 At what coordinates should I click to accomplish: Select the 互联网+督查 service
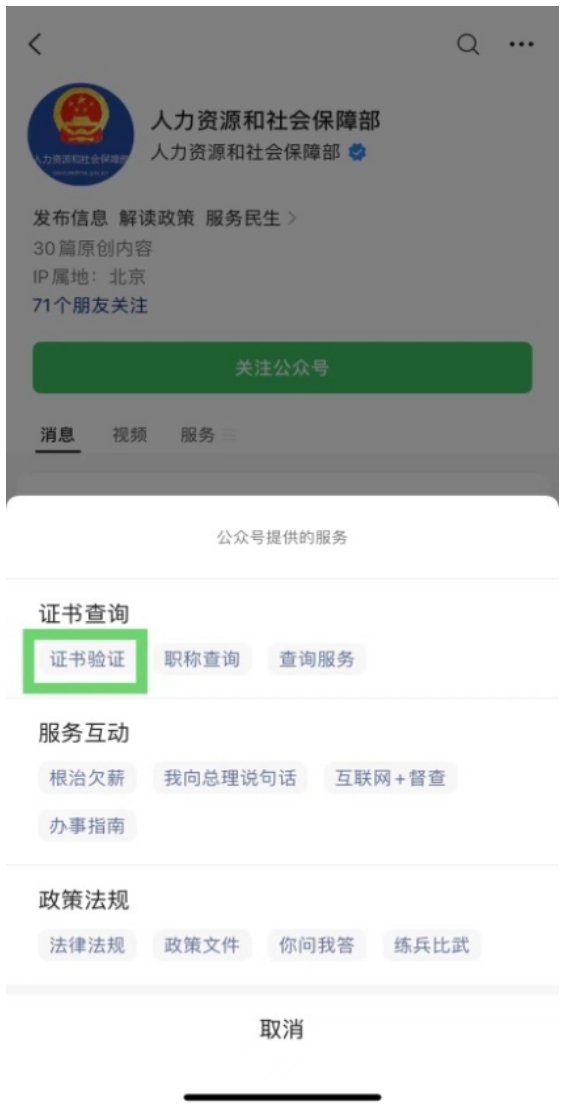pos(391,778)
